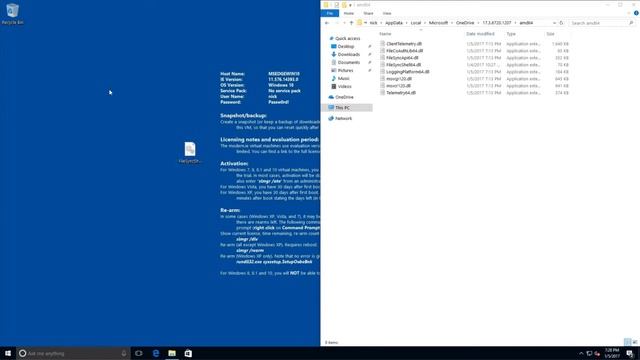Select the FileCoAuthLib64.dll file

click(404, 51)
